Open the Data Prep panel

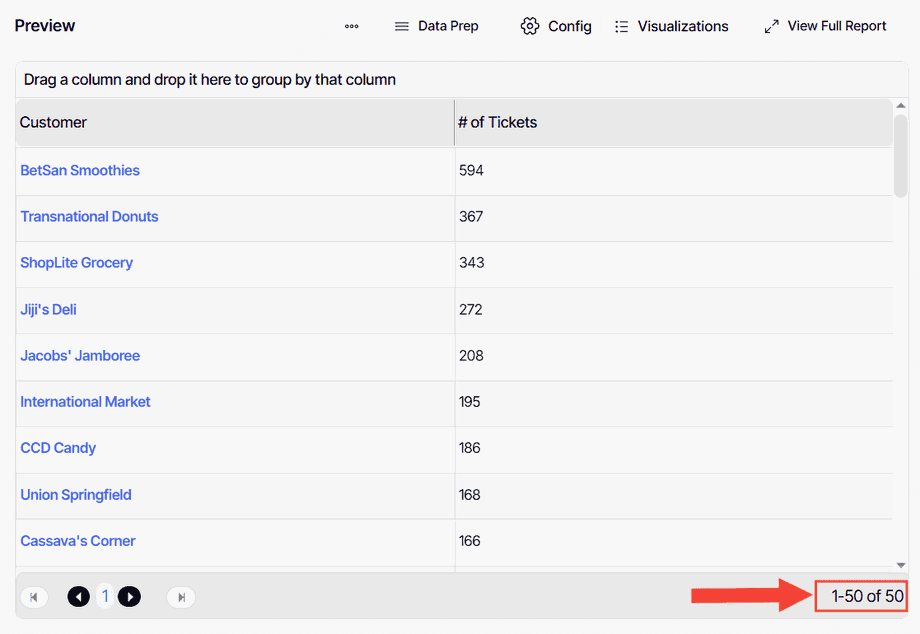coord(436,27)
